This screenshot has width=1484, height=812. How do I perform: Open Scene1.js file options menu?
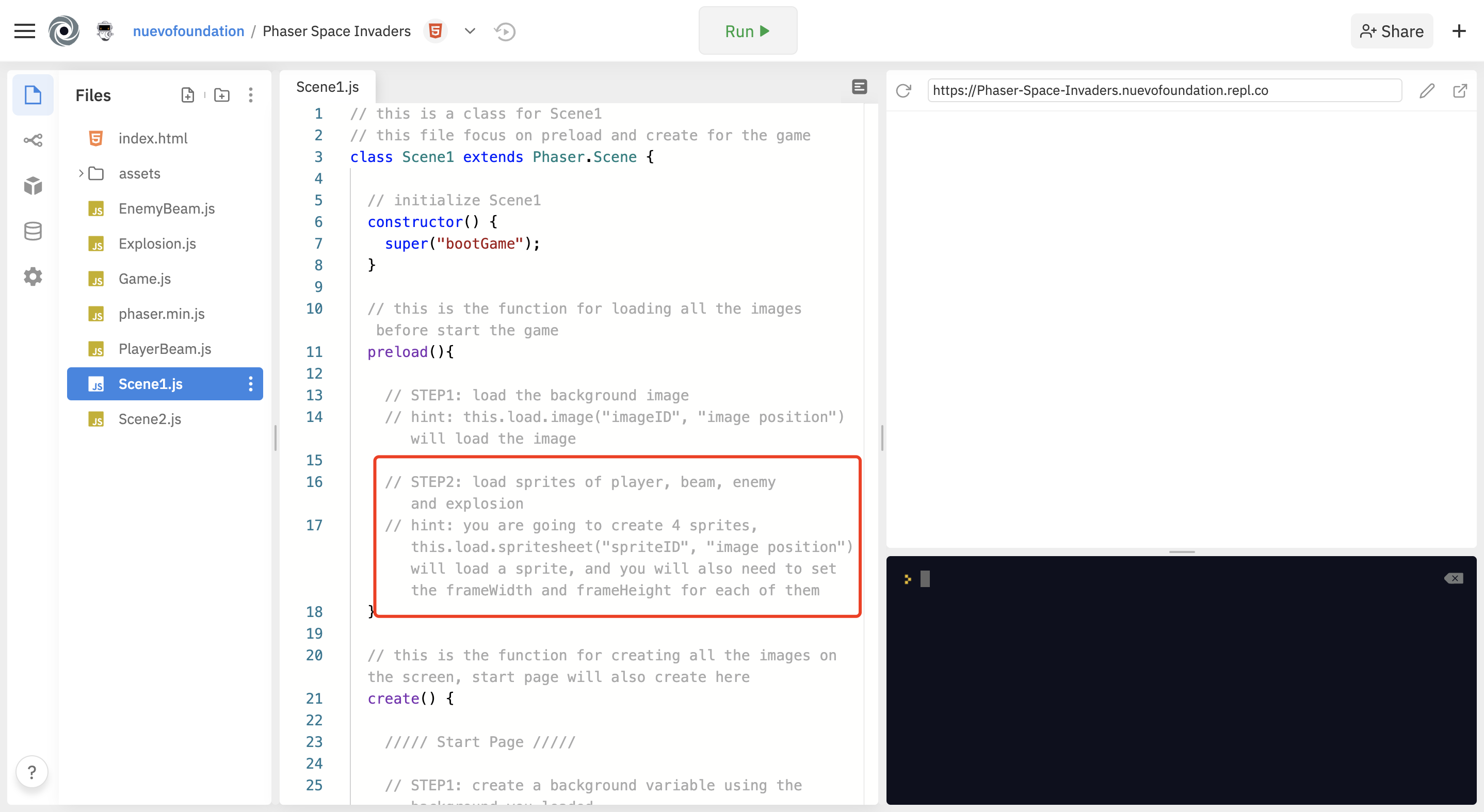point(251,384)
